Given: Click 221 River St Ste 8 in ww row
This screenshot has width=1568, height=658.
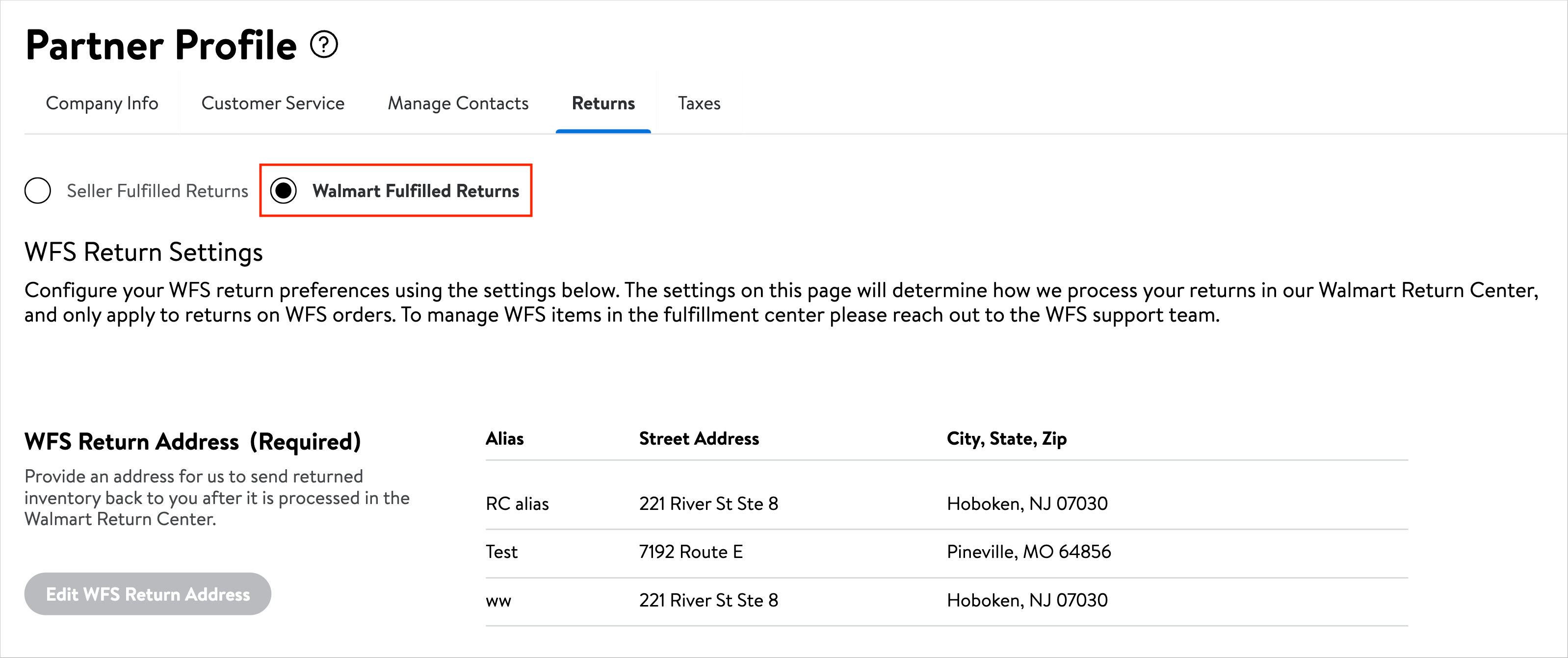Looking at the screenshot, I should (708, 600).
